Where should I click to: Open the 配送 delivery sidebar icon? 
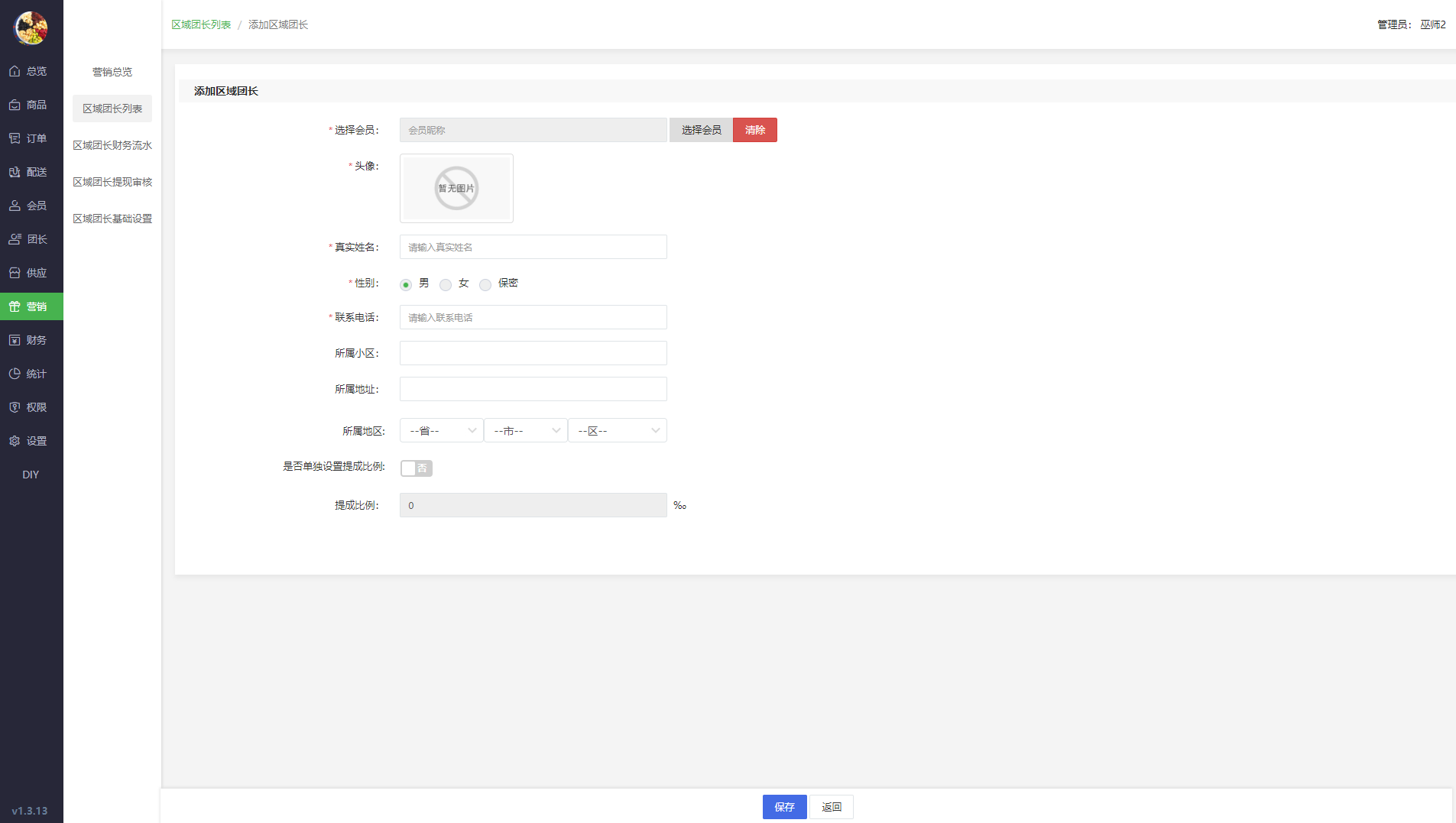point(15,172)
